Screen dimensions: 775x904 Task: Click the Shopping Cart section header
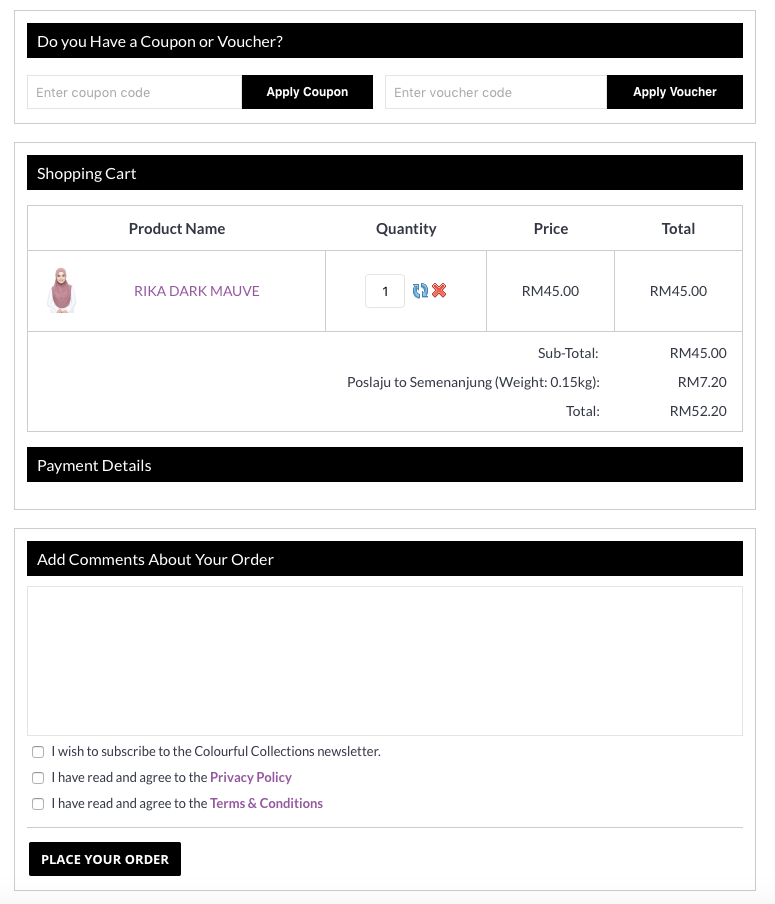pyautogui.click(x=385, y=172)
